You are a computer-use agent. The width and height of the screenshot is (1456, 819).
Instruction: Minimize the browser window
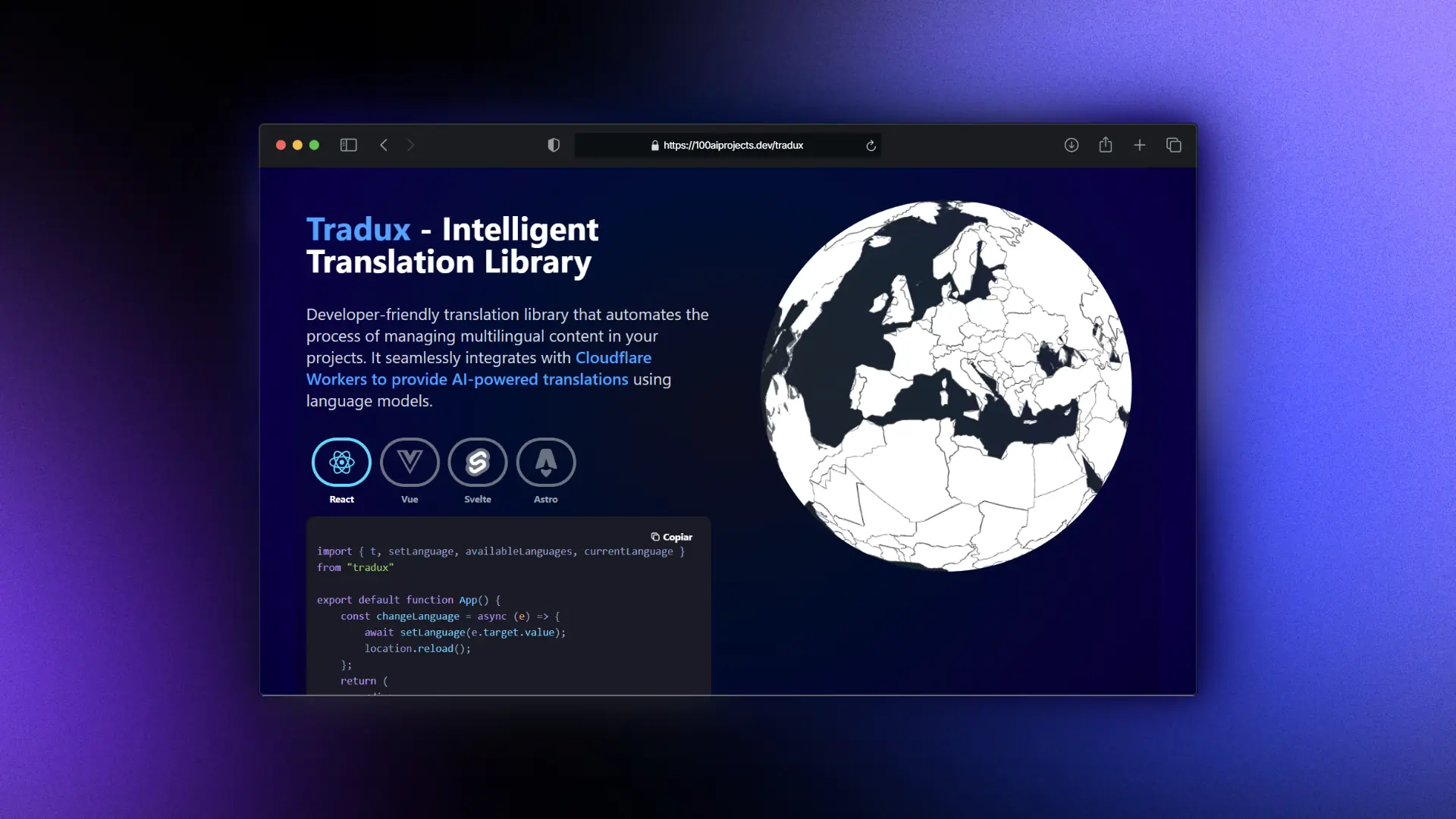[x=297, y=145]
